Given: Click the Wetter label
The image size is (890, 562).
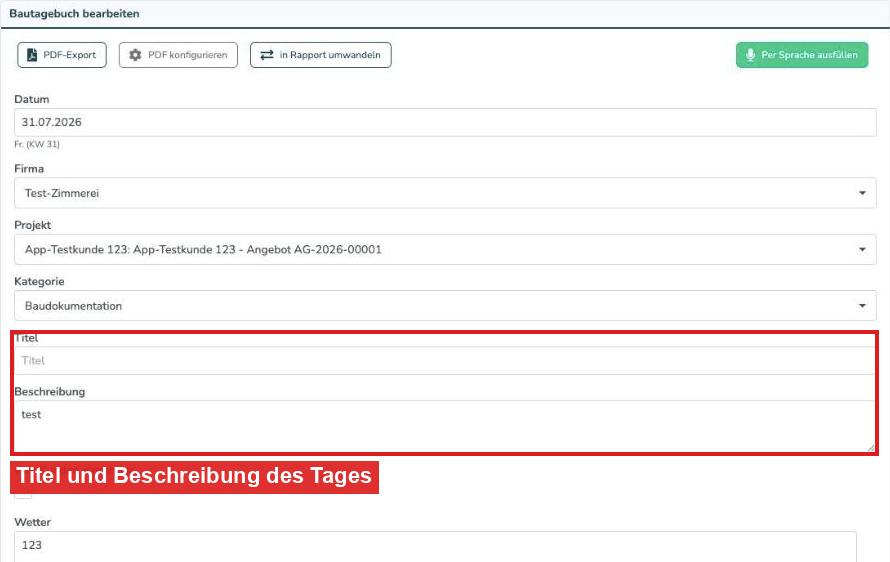Looking at the screenshot, I should click(32, 522).
